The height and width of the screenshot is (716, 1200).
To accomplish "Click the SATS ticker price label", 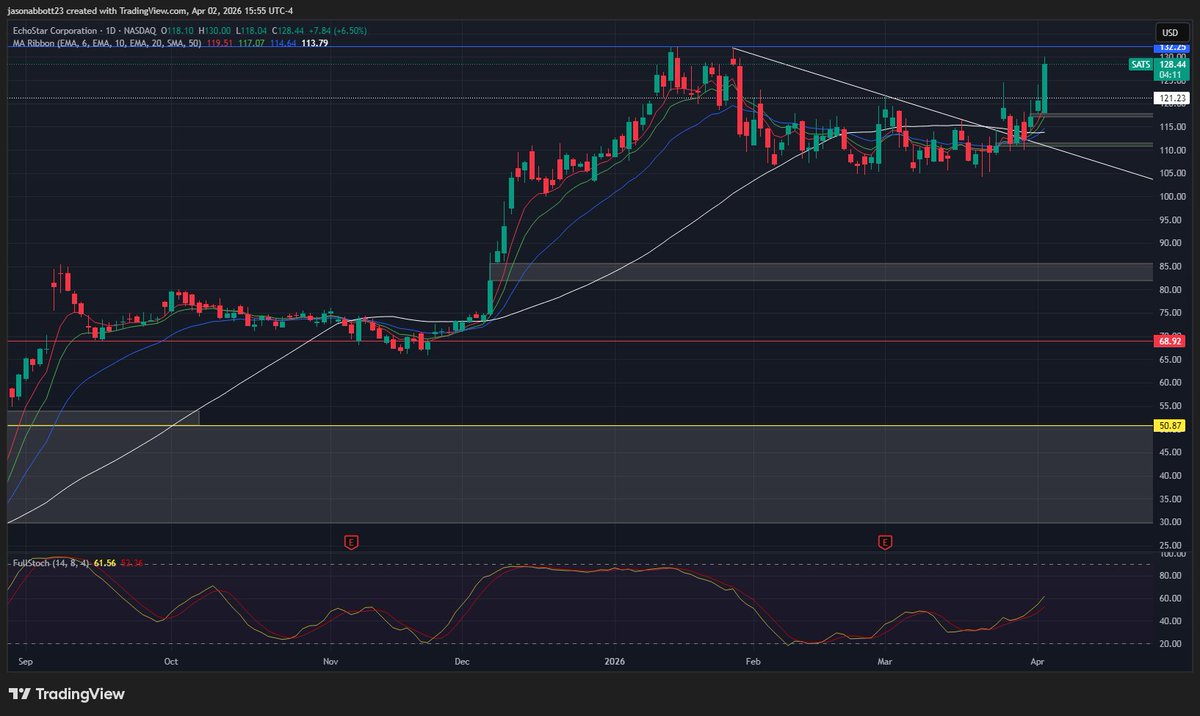I will coord(1141,64).
